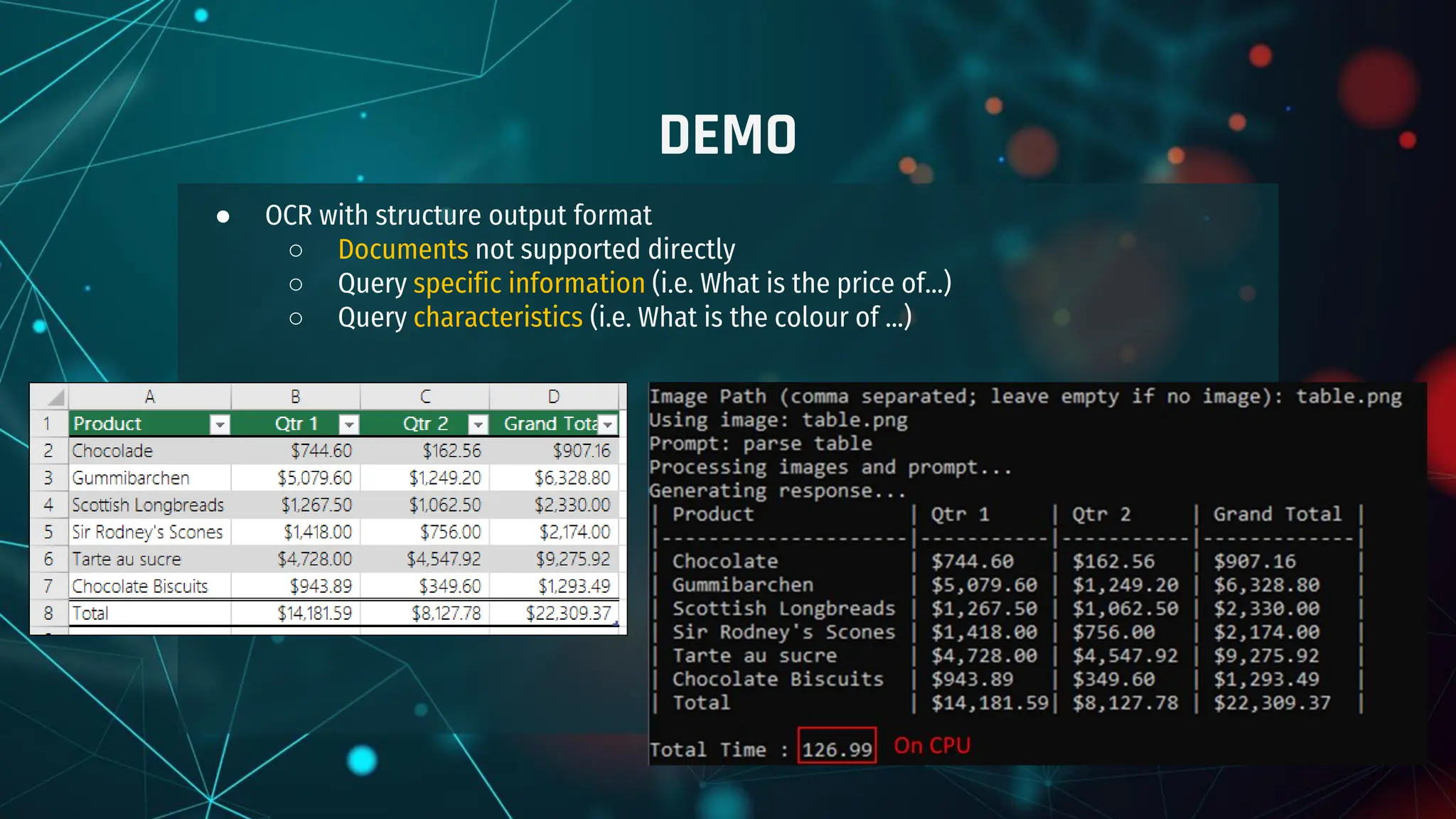Click the Gummibarchen cell in spreadsheet
The image size is (1456, 819).
click(x=150, y=478)
